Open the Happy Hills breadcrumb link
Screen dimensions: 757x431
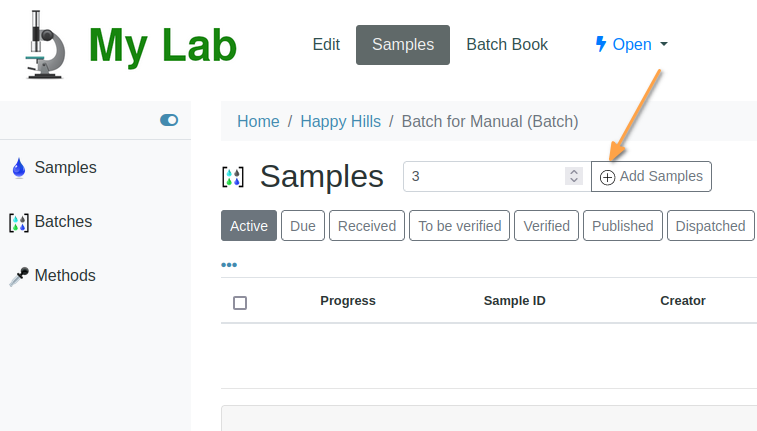click(x=340, y=121)
